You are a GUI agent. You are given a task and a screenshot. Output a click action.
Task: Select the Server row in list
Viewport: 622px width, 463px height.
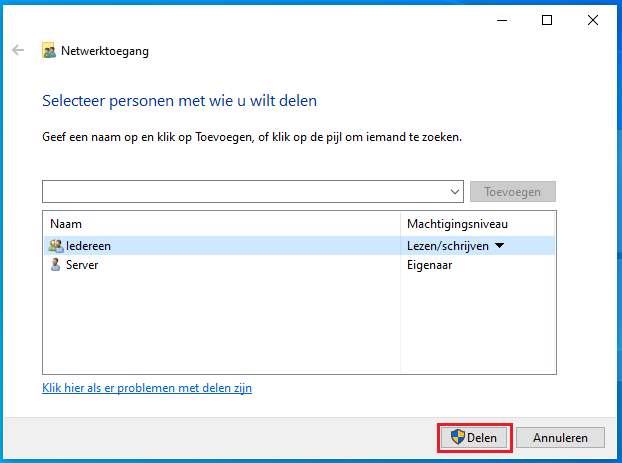click(x=299, y=265)
